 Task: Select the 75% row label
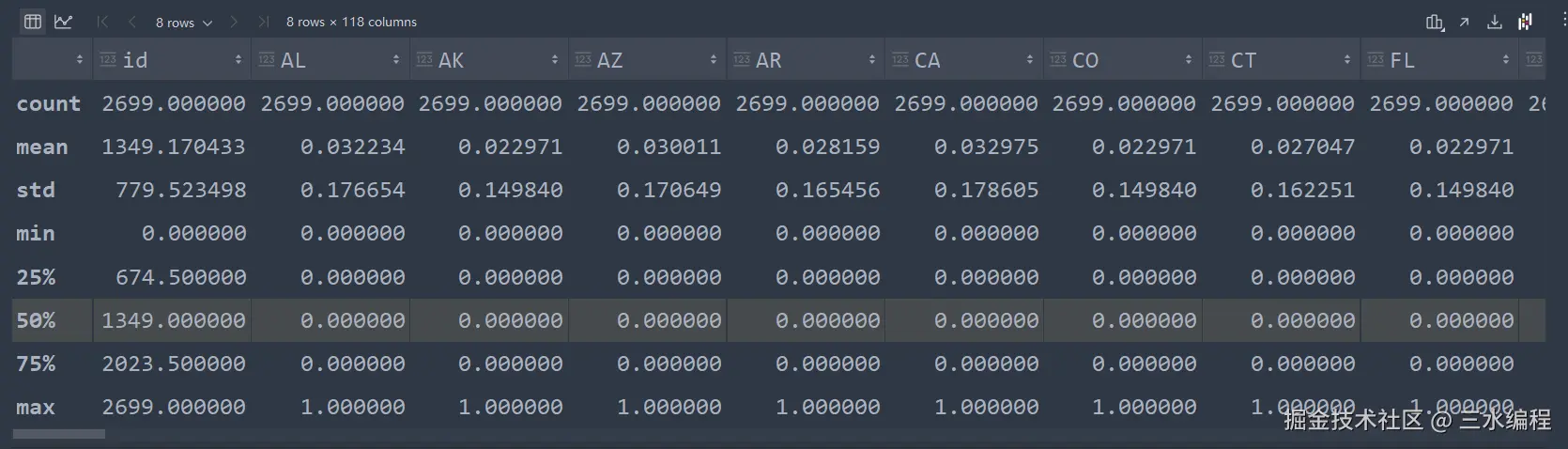[x=36, y=364]
